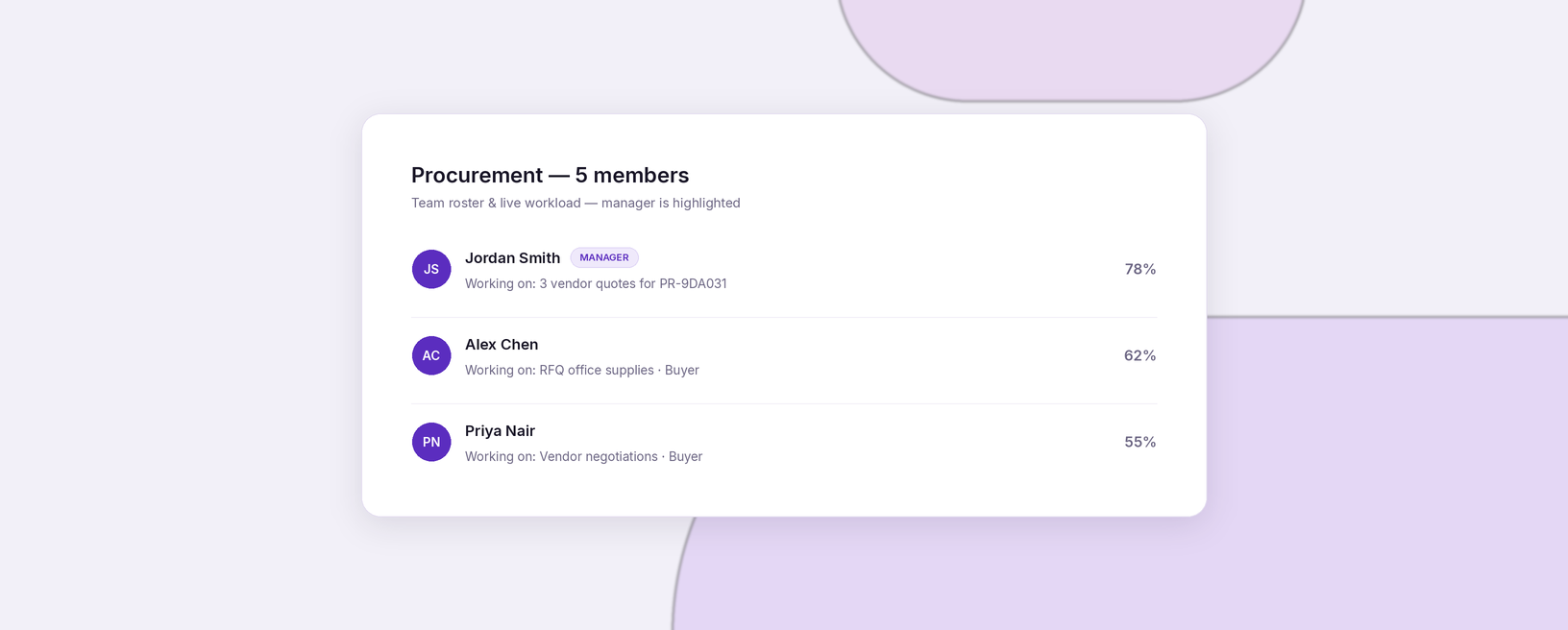This screenshot has height=630, width=1568.
Task: Click Jordan Smith's JS avatar
Action: [431, 269]
